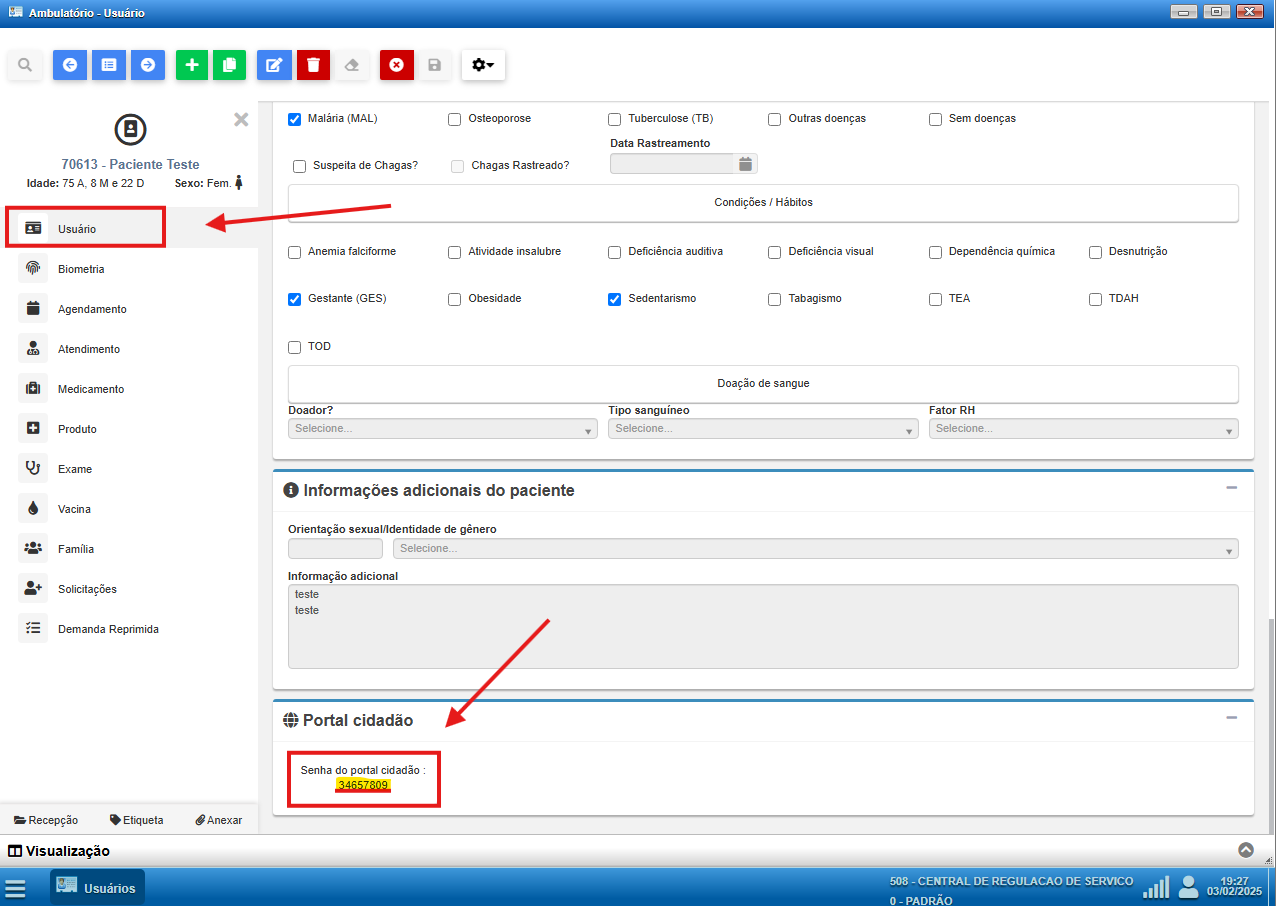Click the Anexar button
Viewport: 1276px width, 906px height.
click(x=218, y=820)
